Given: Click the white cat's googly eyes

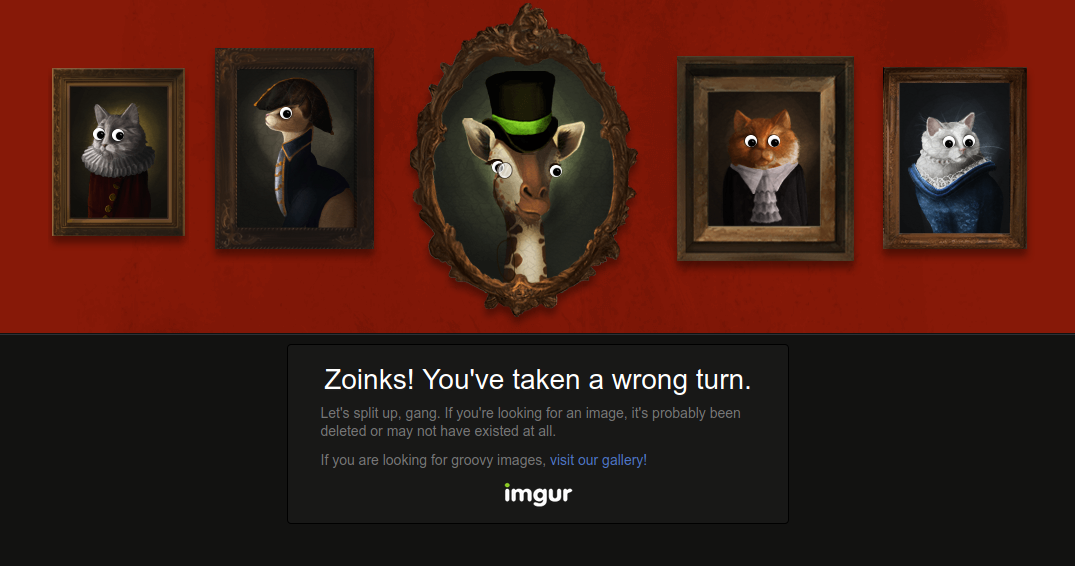Looking at the screenshot, I should pos(958,142).
